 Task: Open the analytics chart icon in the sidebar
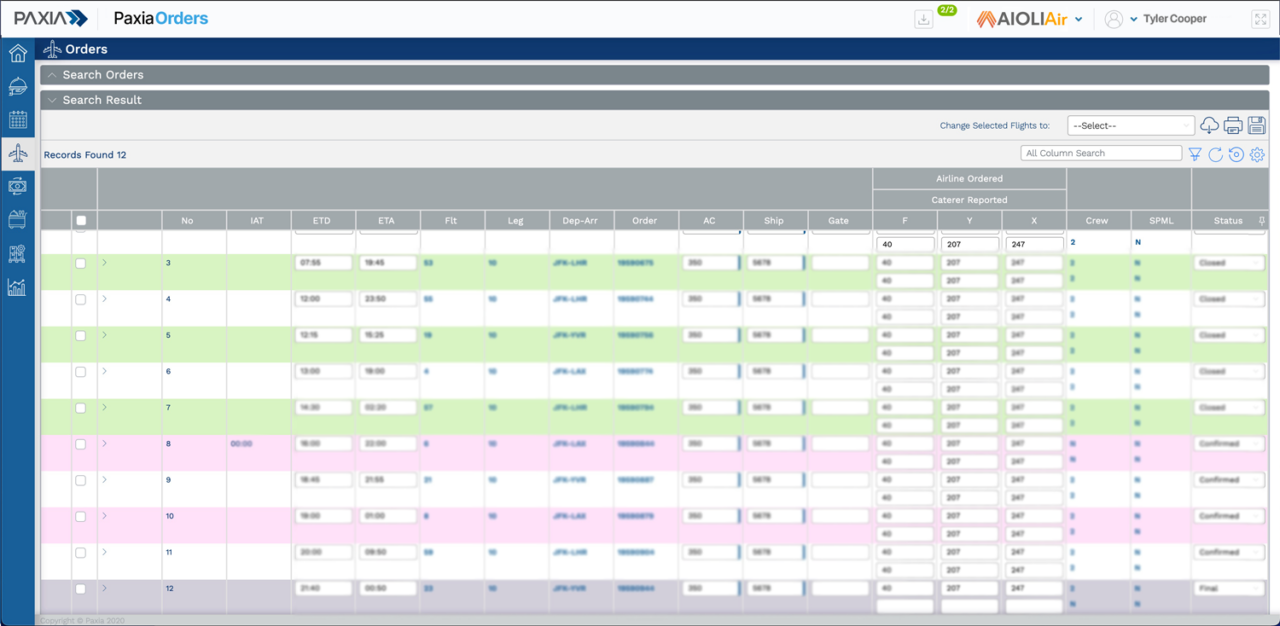click(x=16, y=286)
